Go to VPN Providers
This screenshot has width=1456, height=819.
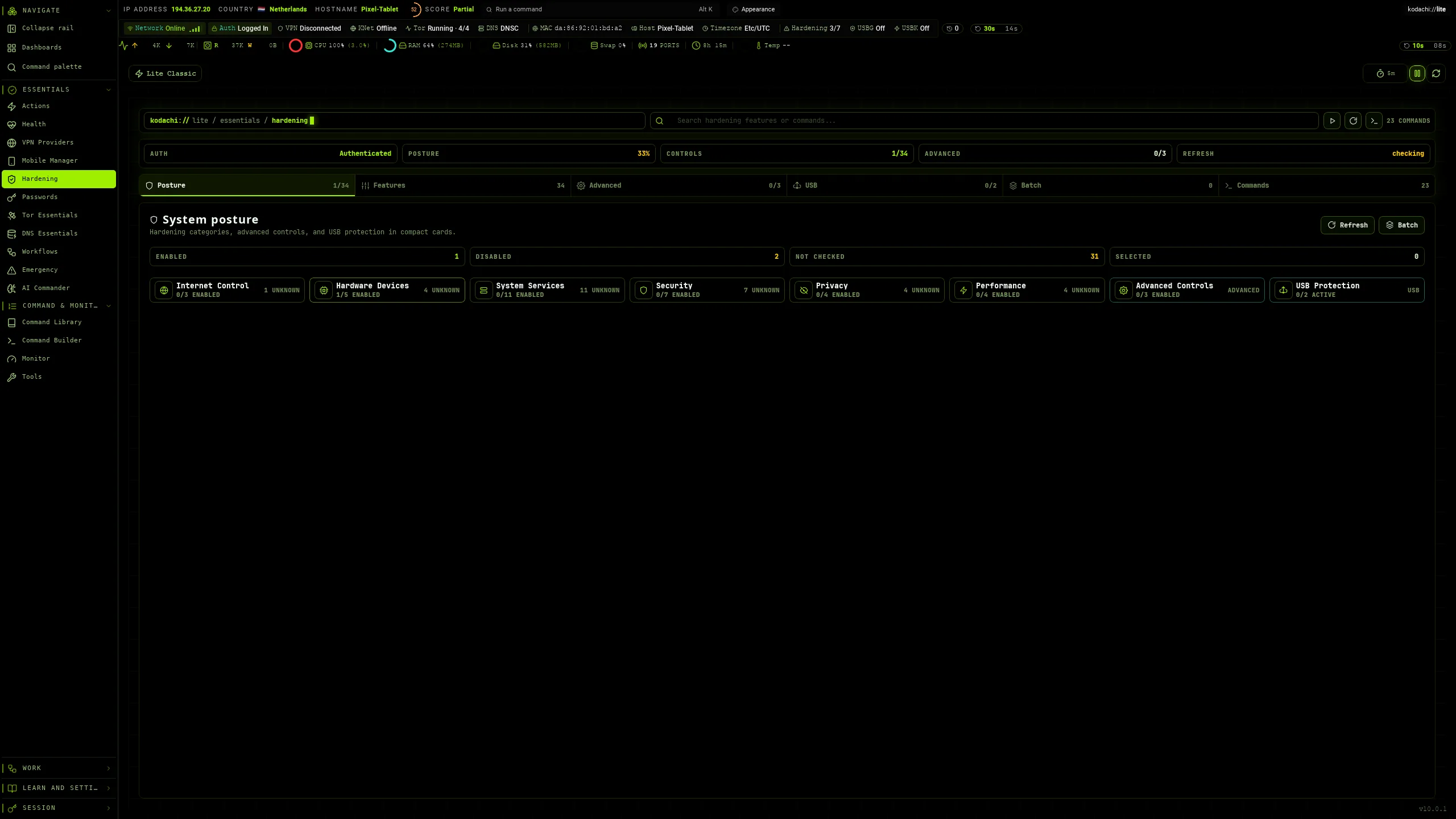tap(59, 142)
